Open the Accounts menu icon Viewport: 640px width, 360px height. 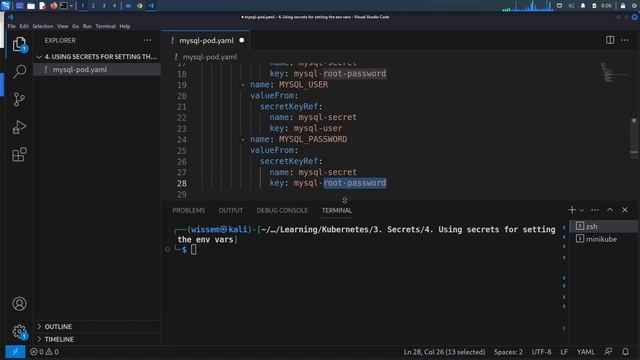coord(19,304)
